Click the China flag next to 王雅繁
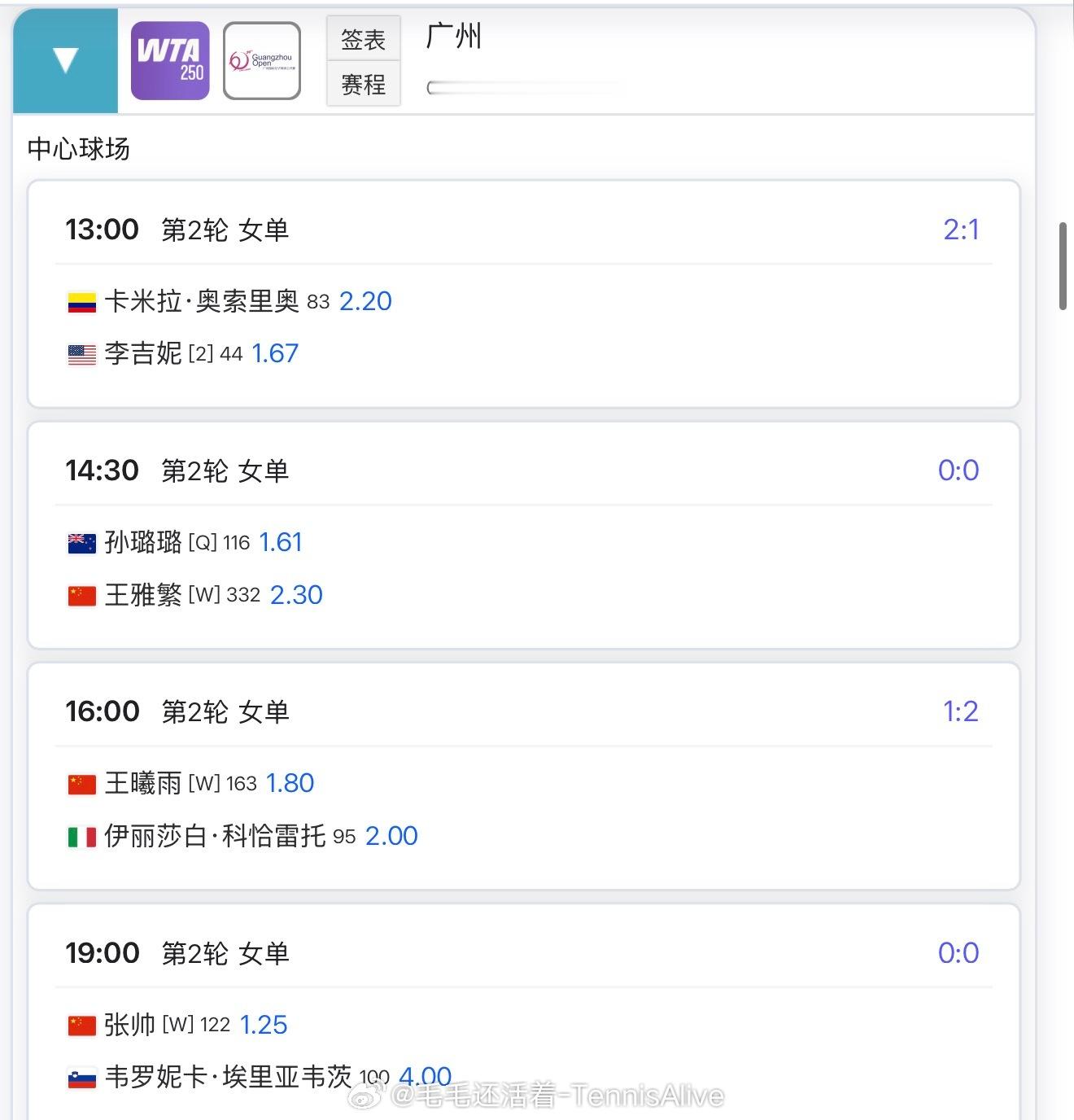1074x1120 pixels. click(81, 596)
